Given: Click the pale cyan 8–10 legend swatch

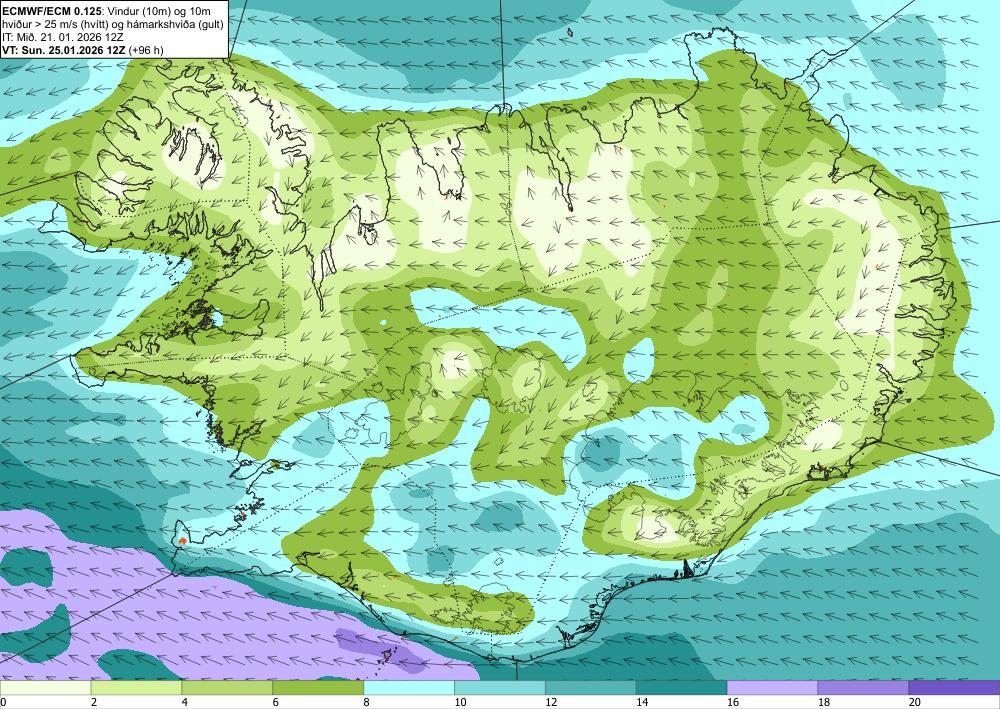Looking at the screenshot, I should [x=409, y=688].
